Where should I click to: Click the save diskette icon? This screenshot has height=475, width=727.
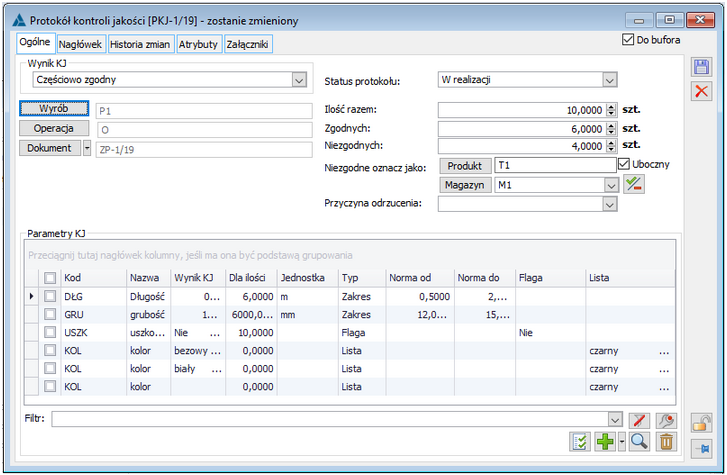701,67
